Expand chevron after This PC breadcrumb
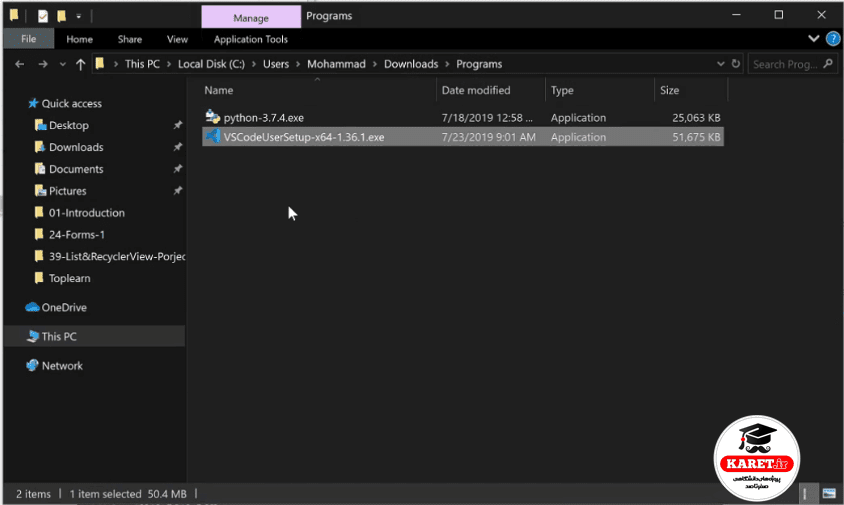844x505 pixels. (168, 64)
